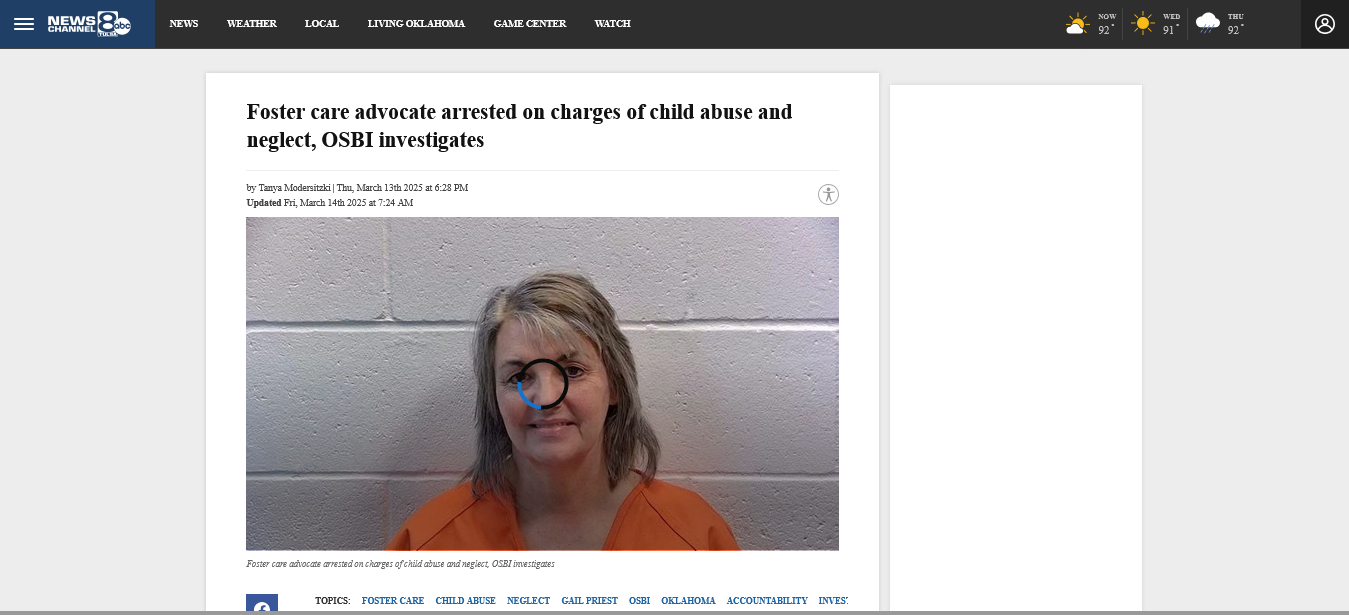
Task: Follow the OSBI topic link
Action: pos(639,601)
